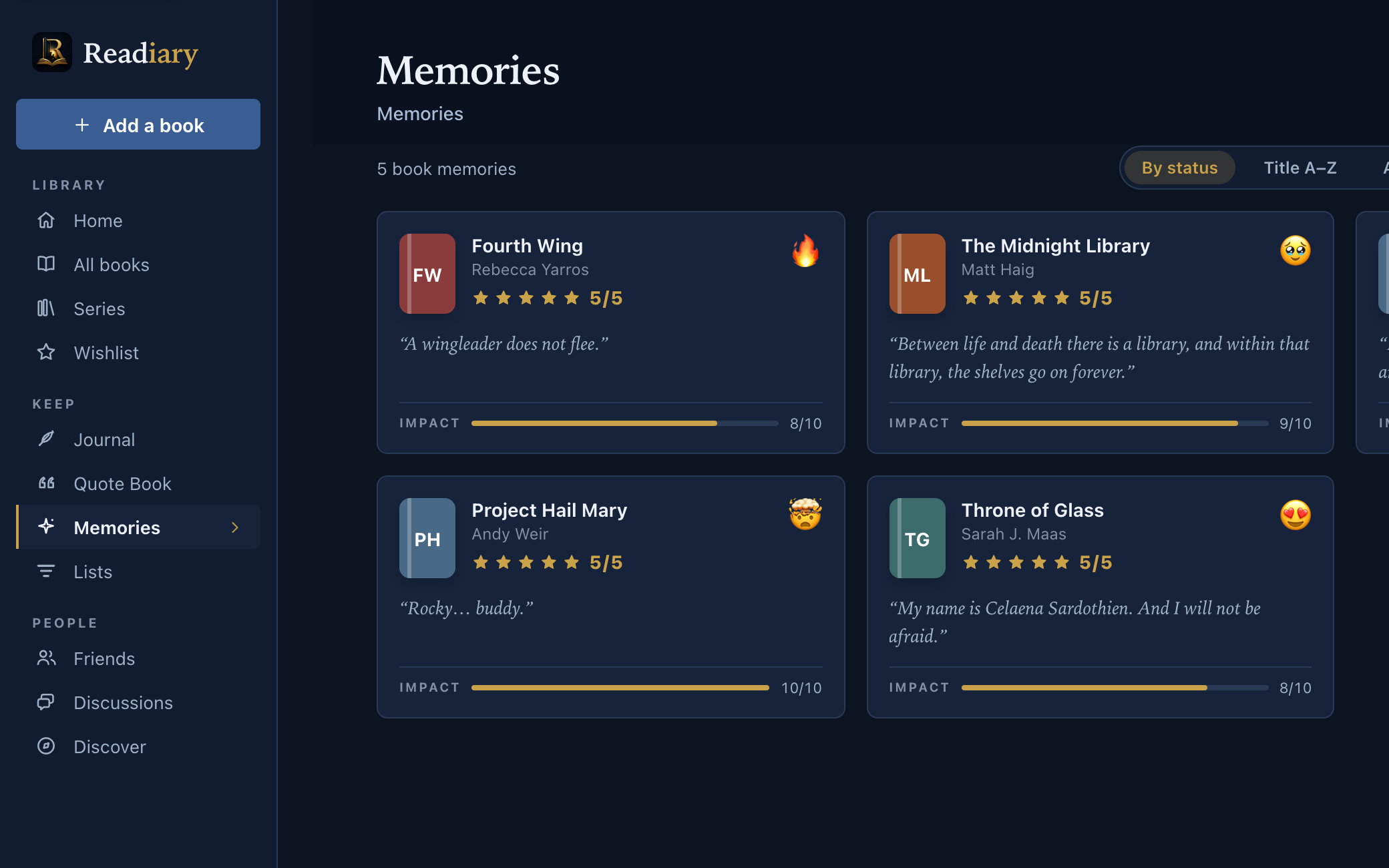The image size is (1389, 868).
Task: Click the ML book cover thumbnail
Action: pyautogui.click(x=917, y=274)
